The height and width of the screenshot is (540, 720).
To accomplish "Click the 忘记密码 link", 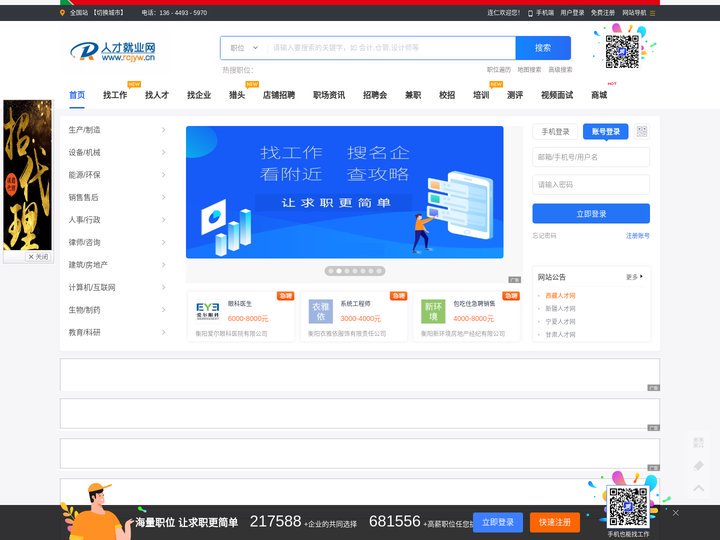I will coord(544,236).
